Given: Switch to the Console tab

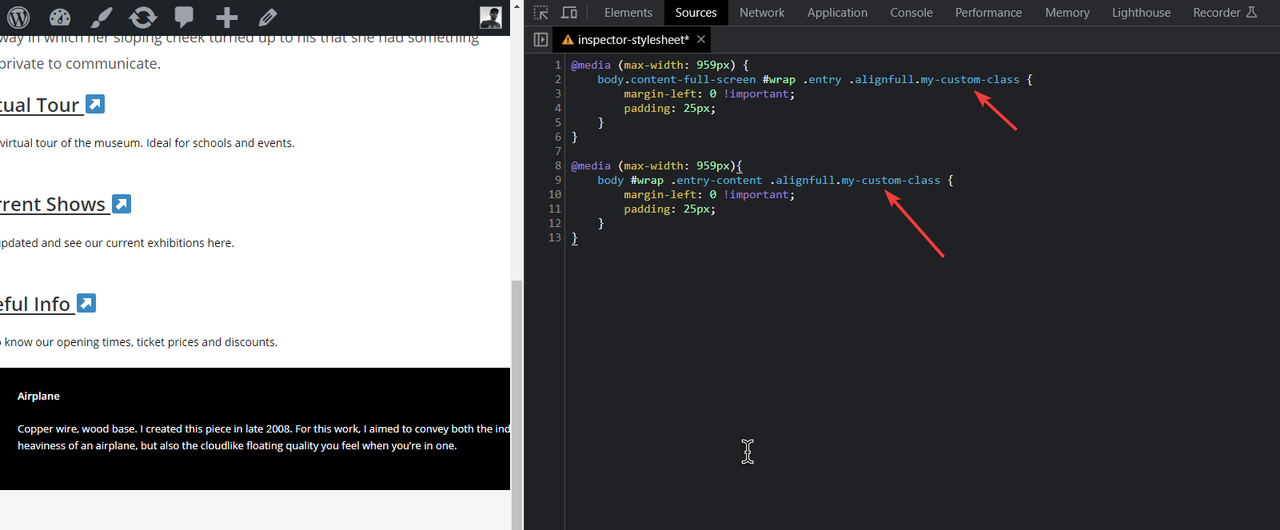Looking at the screenshot, I should coord(911,13).
